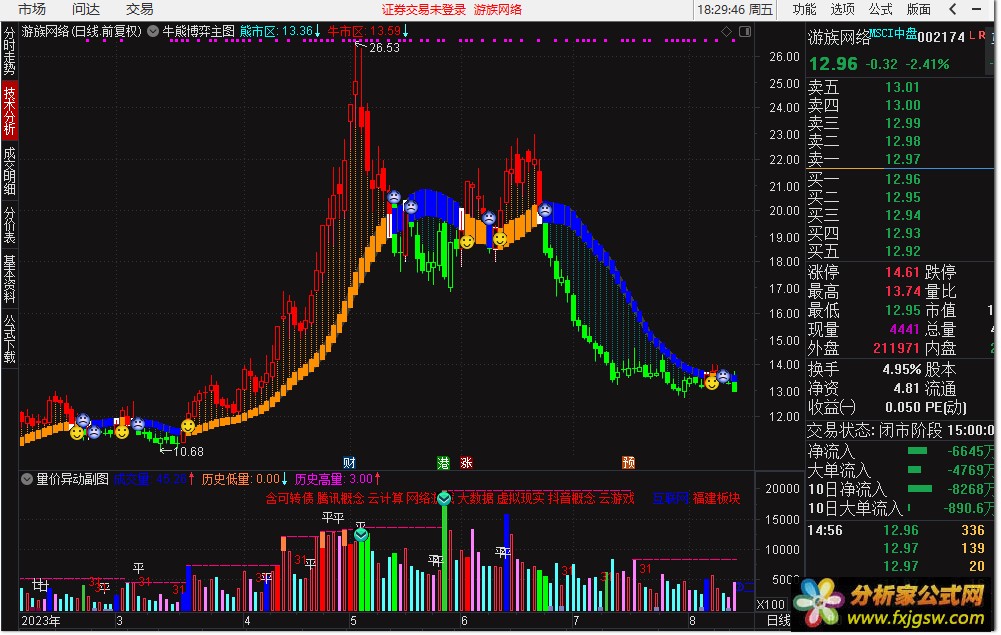Image resolution: width=1001 pixels, height=635 pixels.
Task: Click the 10日净流入 row
Action: click(900, 489)
